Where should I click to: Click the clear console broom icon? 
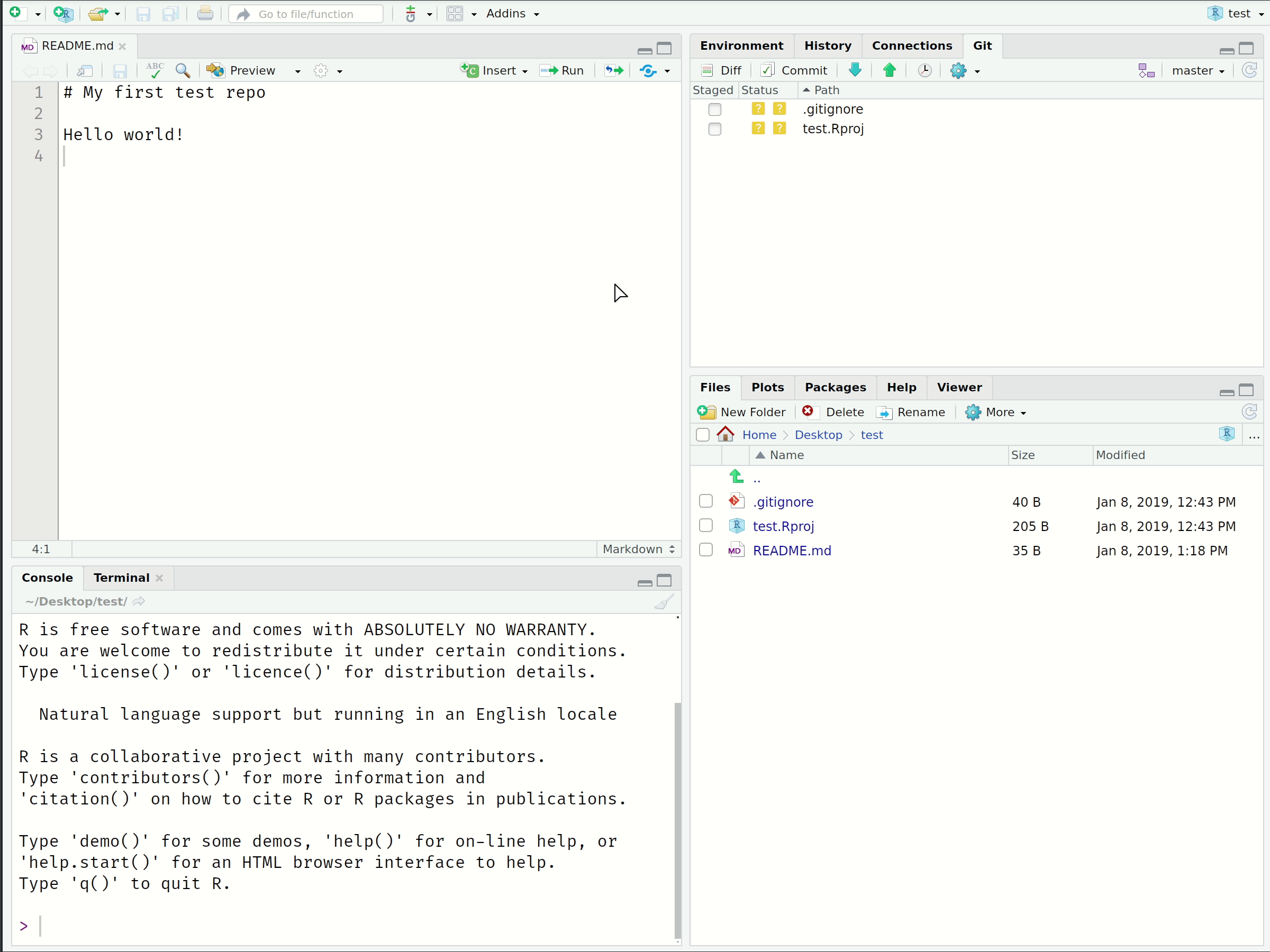(x=664, y=602)
